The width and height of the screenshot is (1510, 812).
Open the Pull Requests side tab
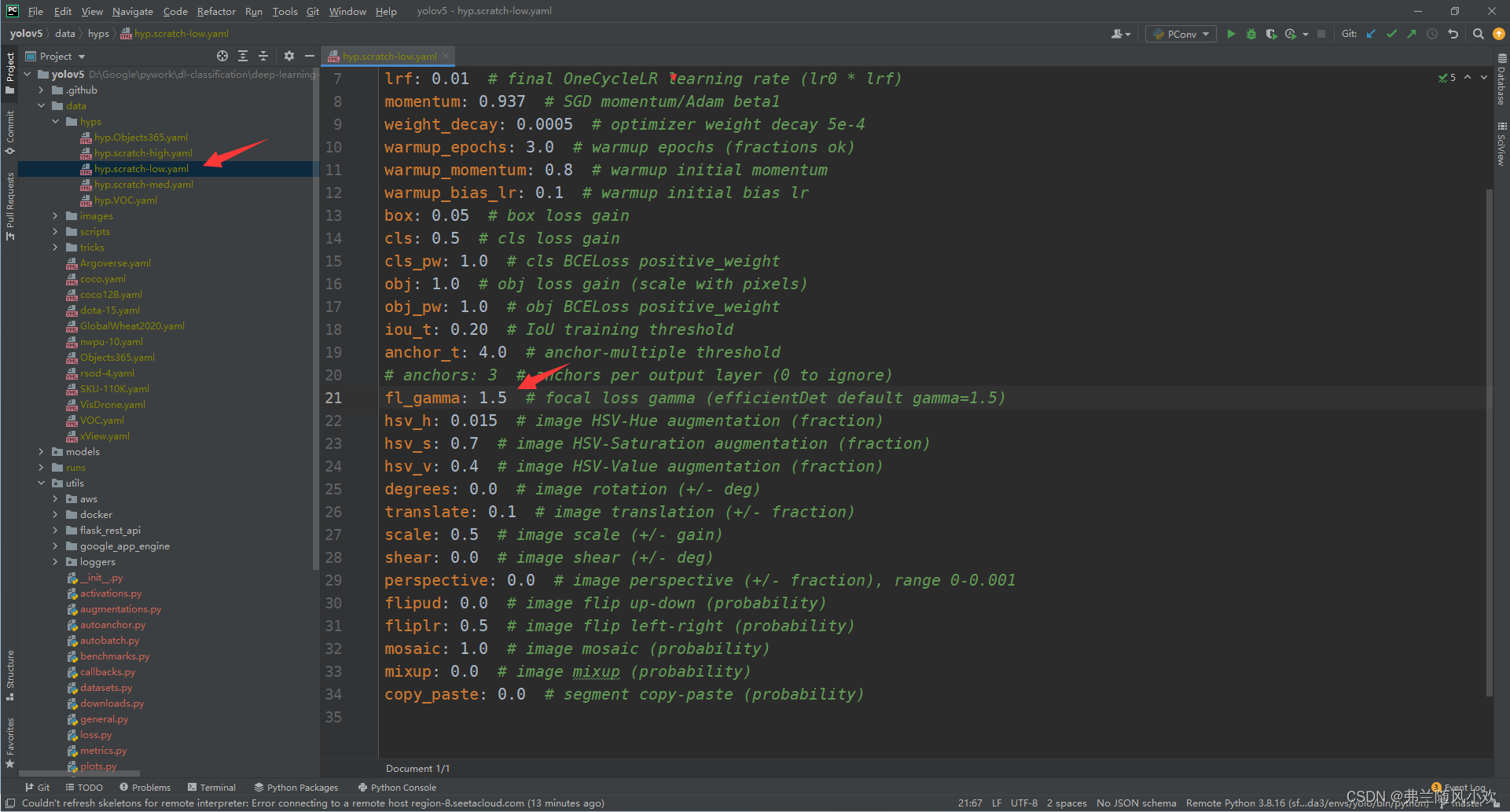[10, 206]
